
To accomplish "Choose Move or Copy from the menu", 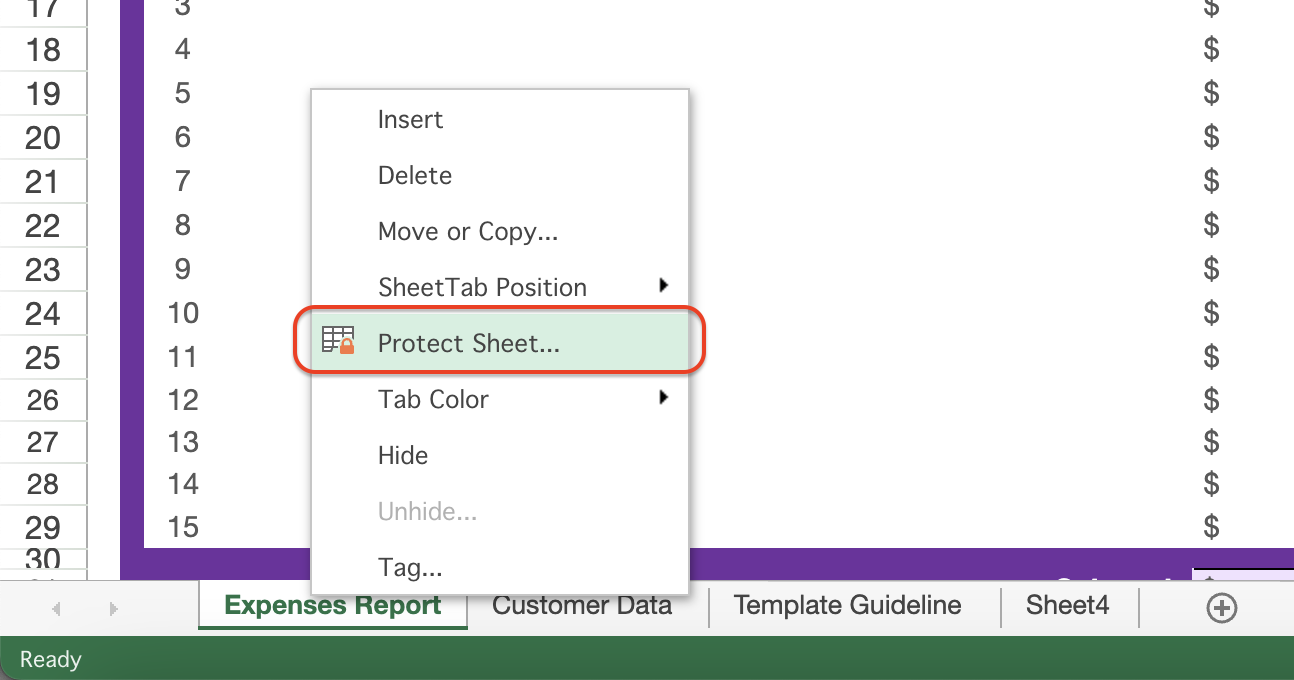I will tap(468, 231).
